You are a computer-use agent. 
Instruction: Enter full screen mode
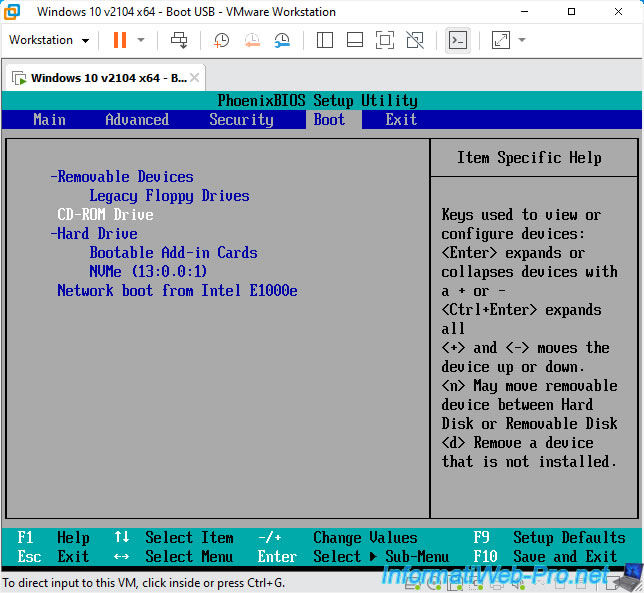pos(385,40)
